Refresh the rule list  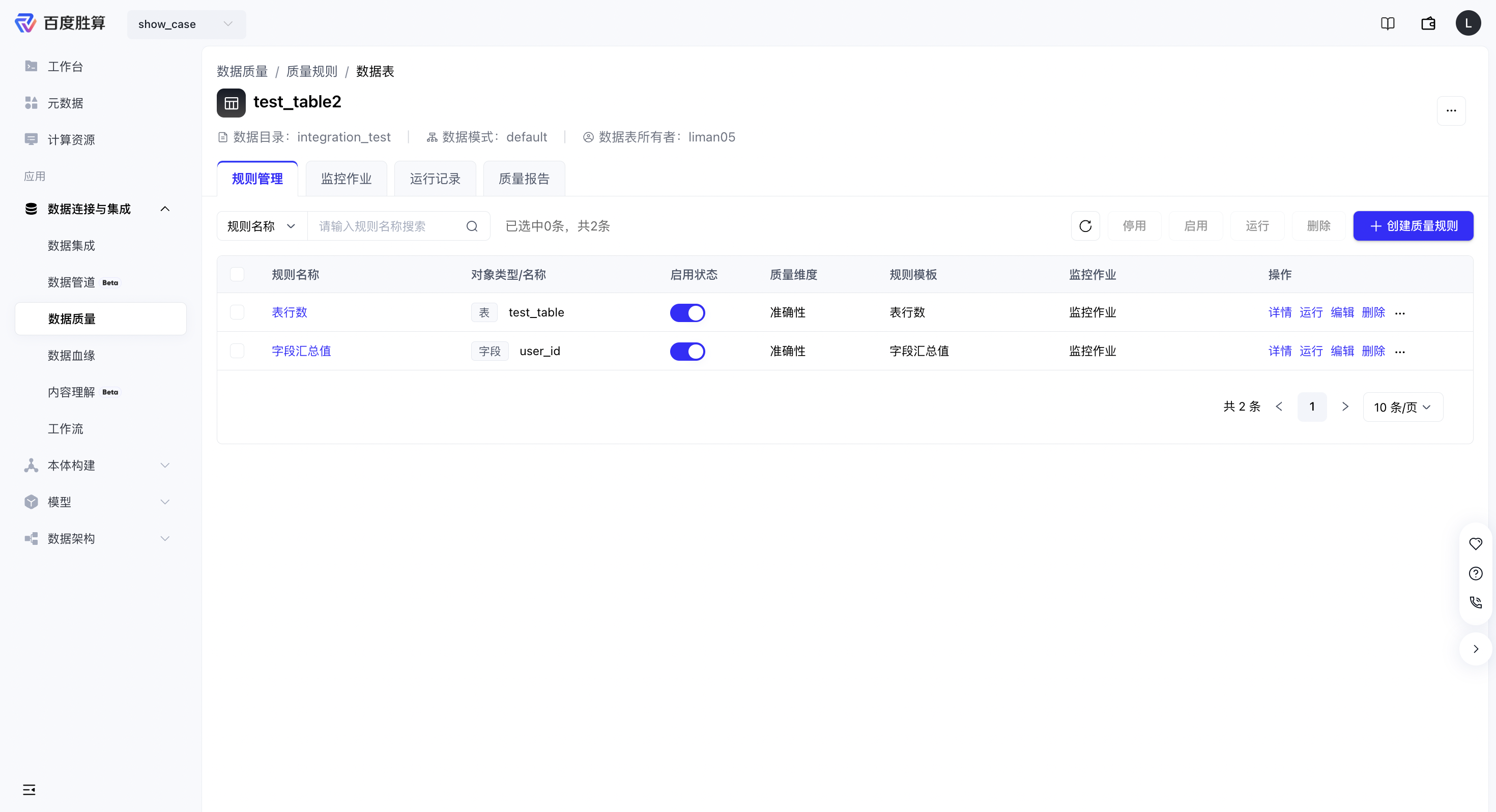[1085, 226]
